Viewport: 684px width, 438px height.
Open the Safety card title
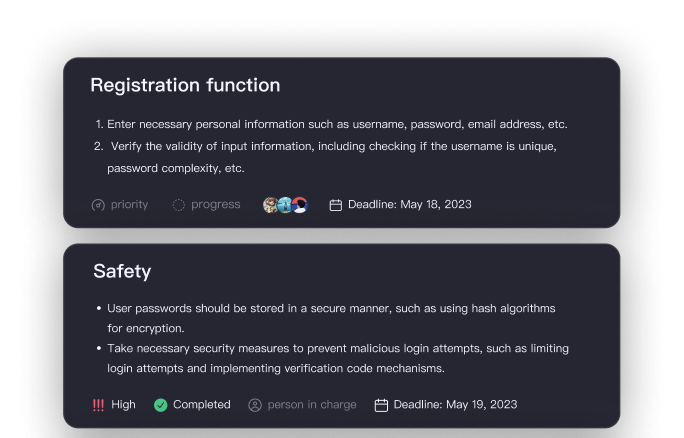point(122,271)
